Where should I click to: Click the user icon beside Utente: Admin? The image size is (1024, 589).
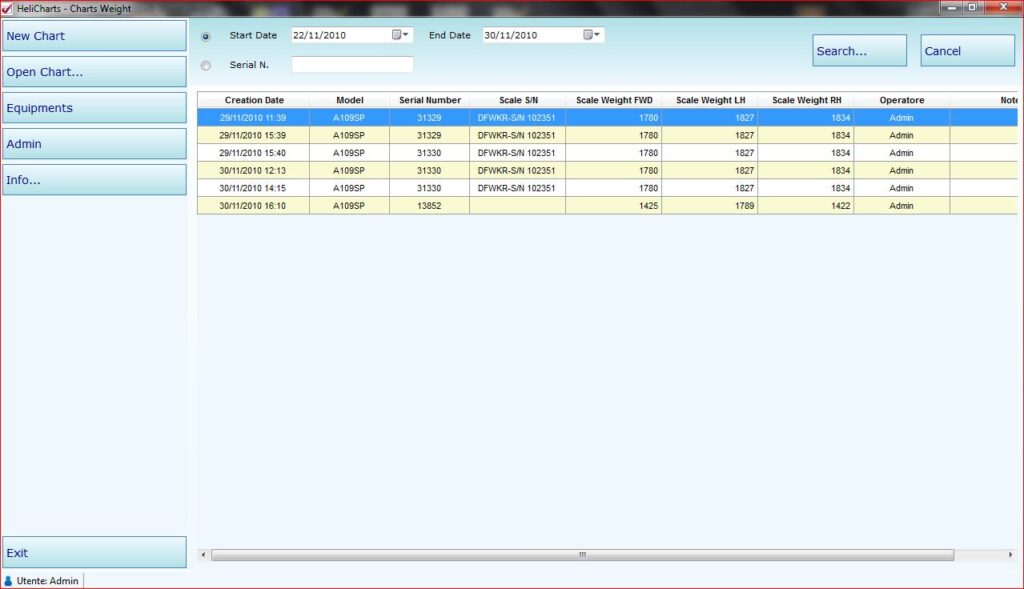[x=9, y=580]
